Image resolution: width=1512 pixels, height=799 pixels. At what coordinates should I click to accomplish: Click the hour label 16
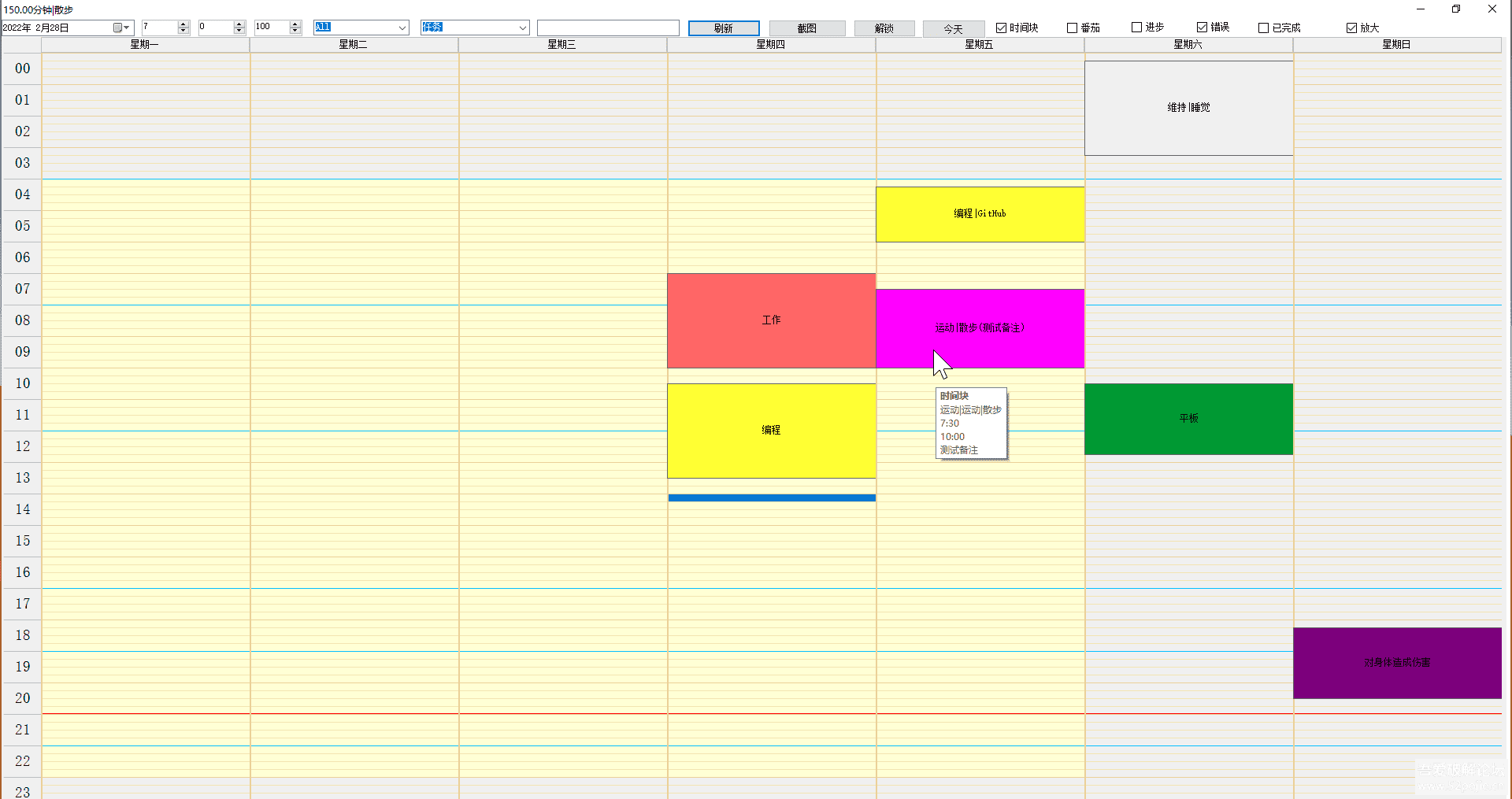(23, 572)
